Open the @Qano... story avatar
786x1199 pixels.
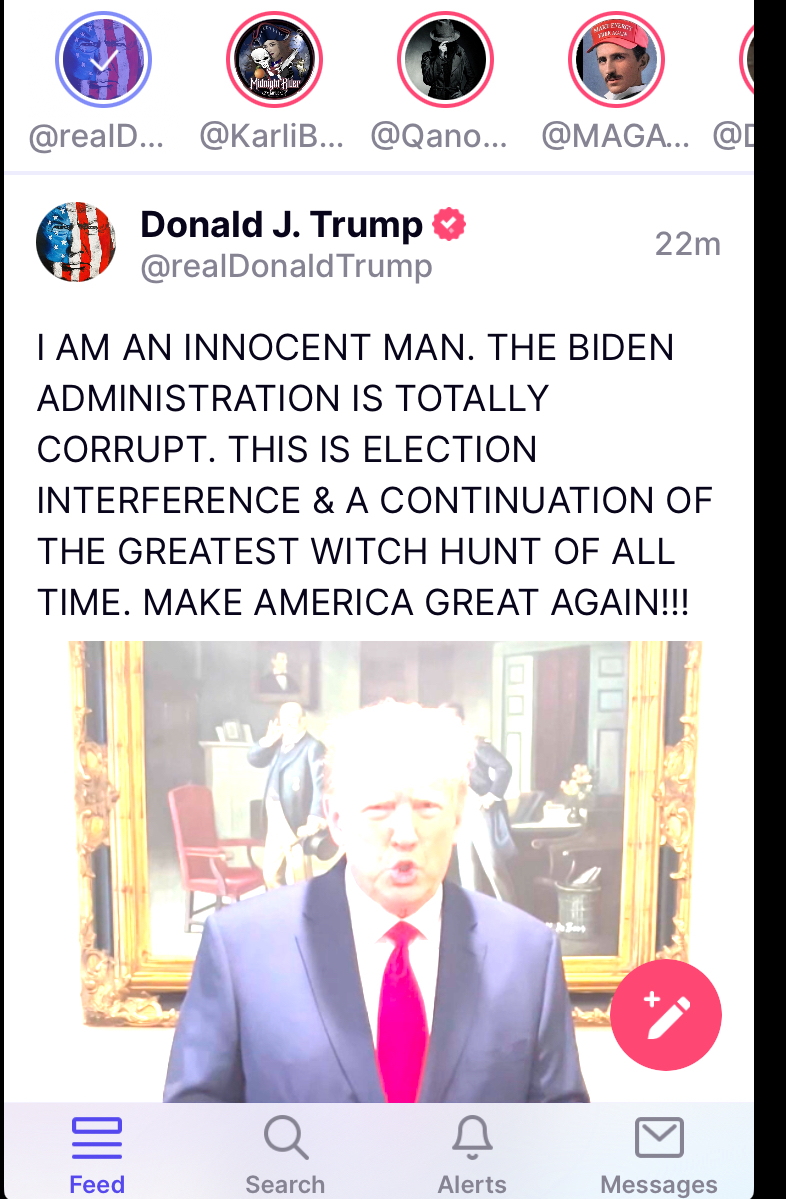[445, 60]
